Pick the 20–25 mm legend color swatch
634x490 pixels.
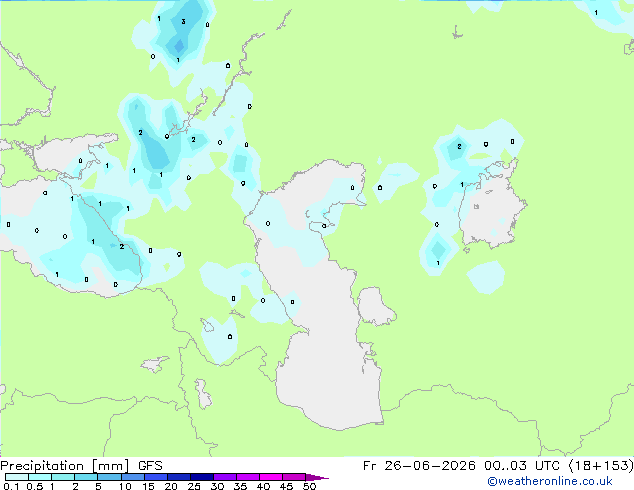(x=178, y=477)
